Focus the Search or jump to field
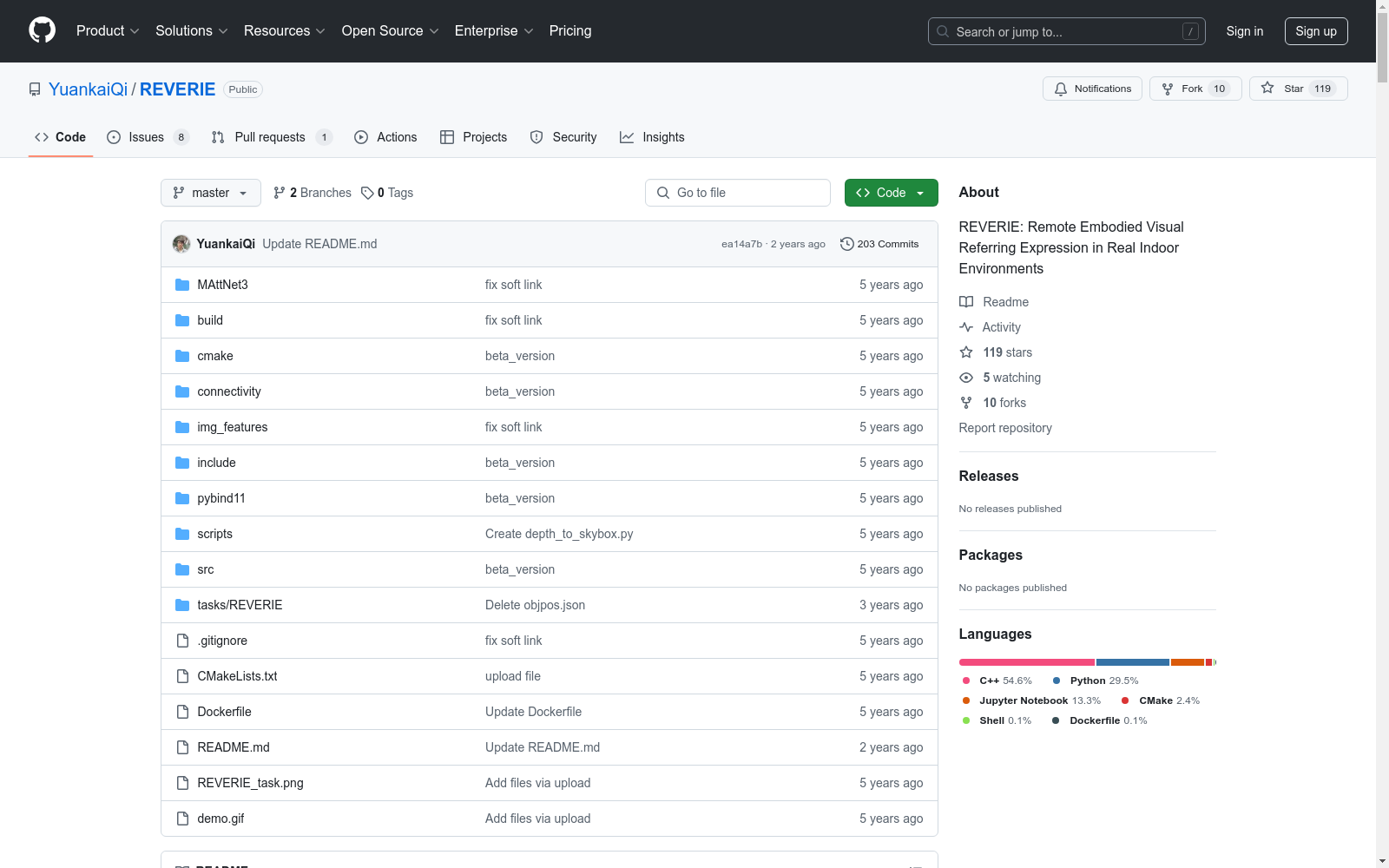Image resolution: width=1389 pixels, height=868 pixels. (1067, 31)
